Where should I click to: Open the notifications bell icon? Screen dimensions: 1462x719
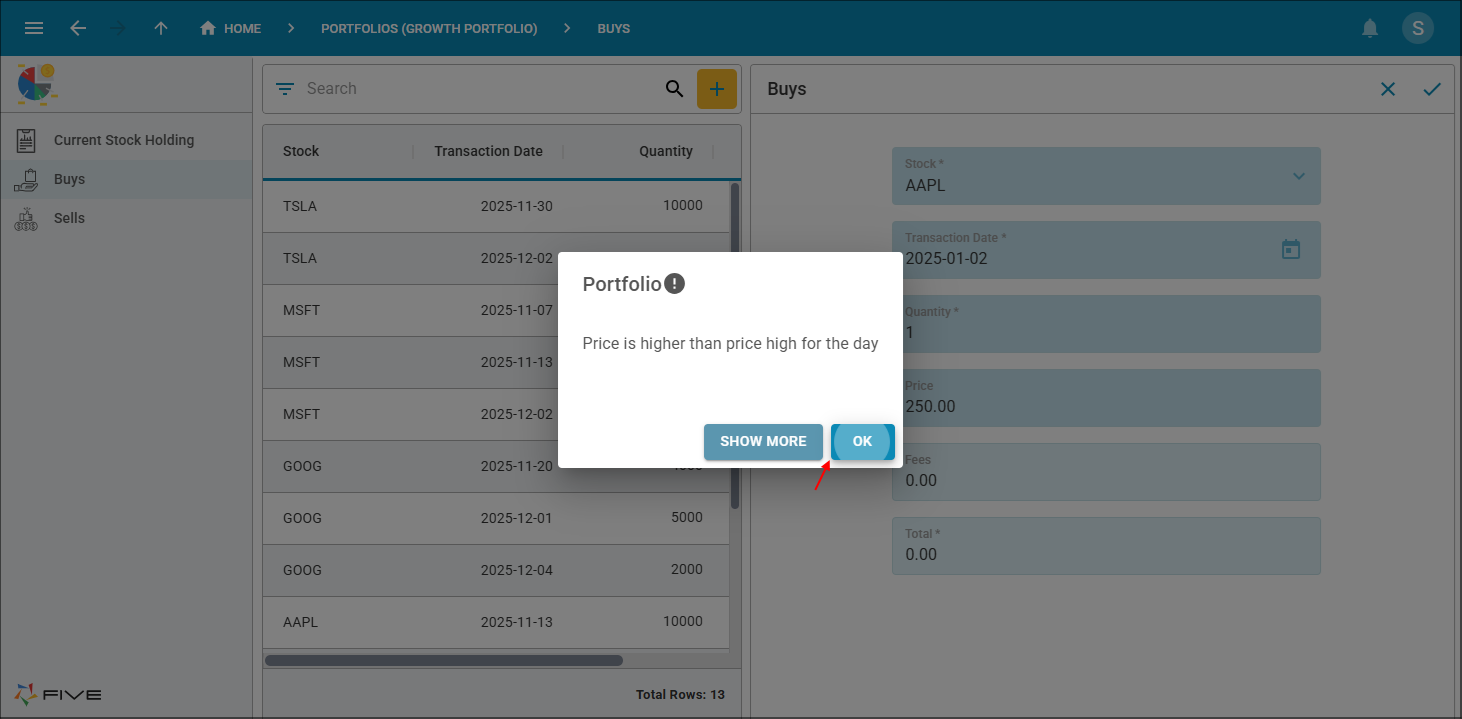[1370, 28]
